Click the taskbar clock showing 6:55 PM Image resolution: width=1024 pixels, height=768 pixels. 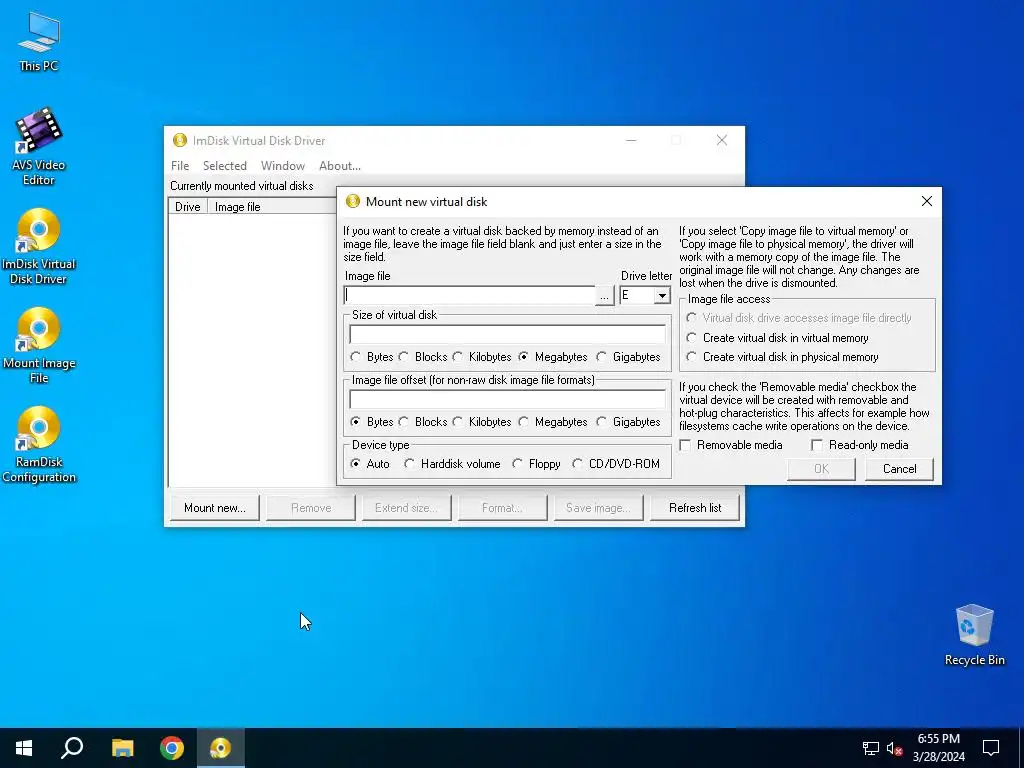[x=938, y=748]
